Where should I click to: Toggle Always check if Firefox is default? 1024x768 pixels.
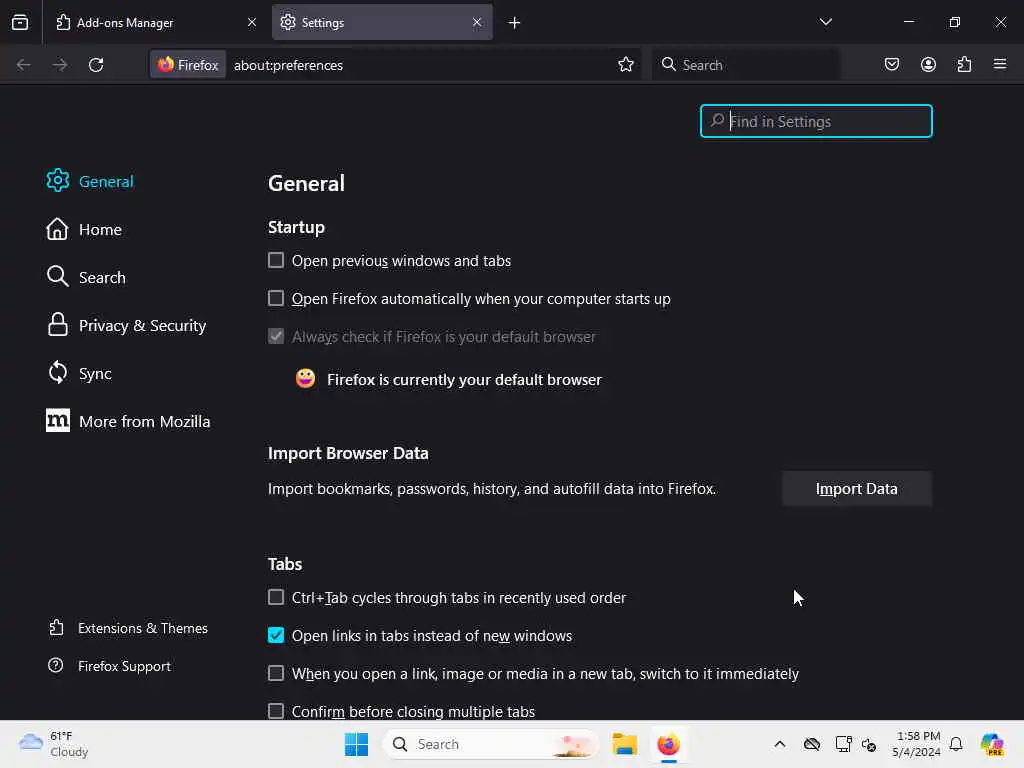(x=276, y=336)
